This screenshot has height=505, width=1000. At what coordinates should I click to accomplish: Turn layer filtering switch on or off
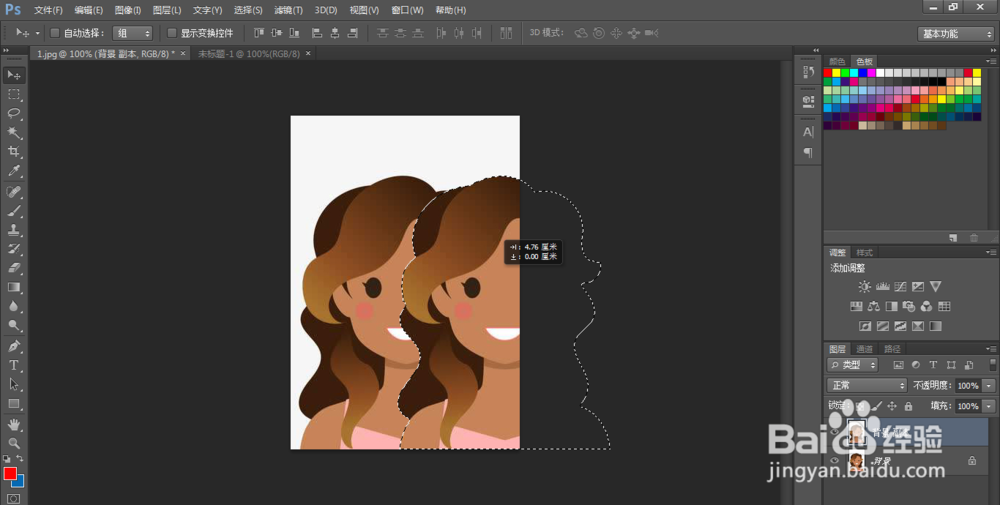coord(992,365)
